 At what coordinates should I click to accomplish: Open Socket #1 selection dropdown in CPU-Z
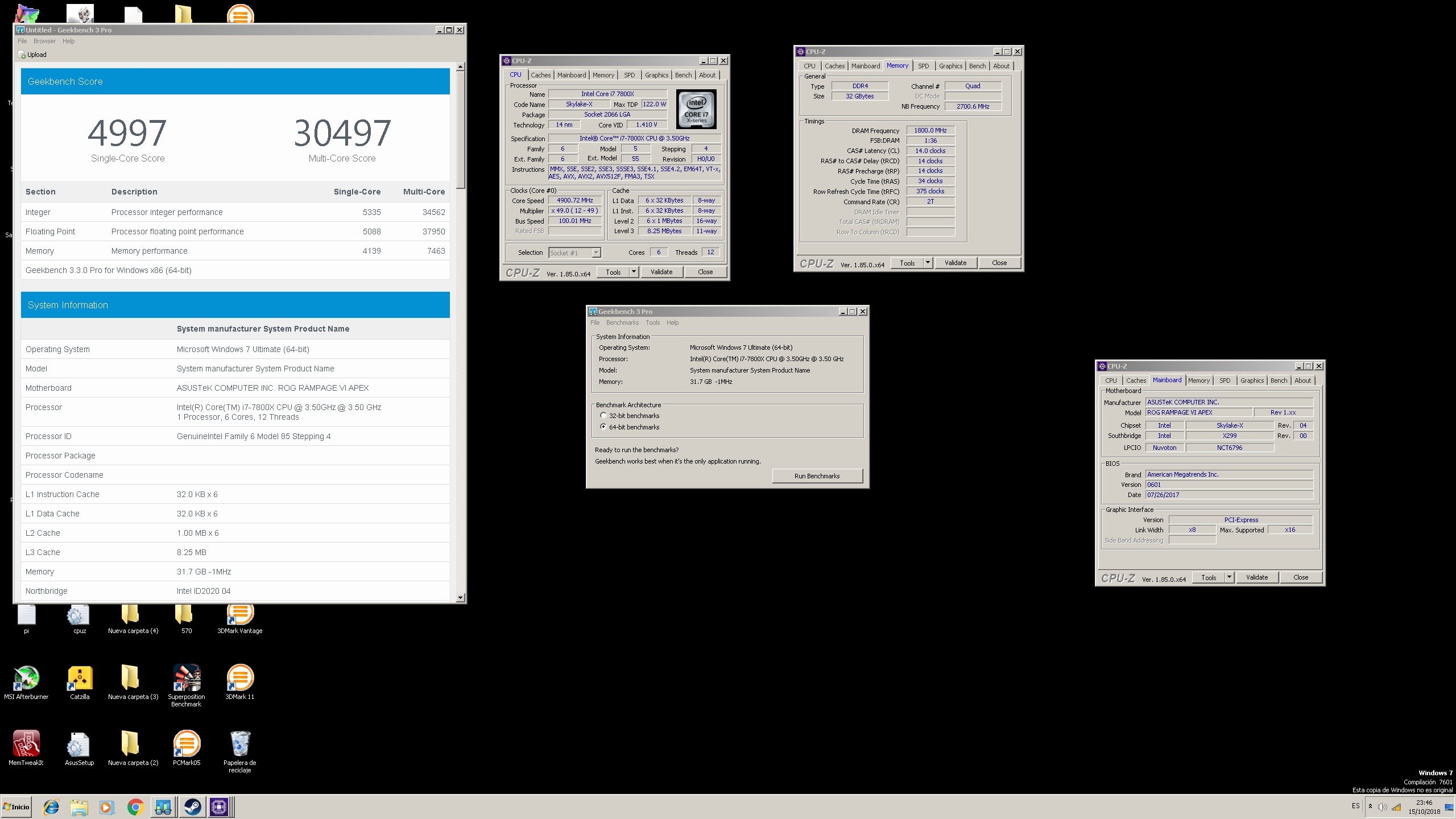(x=575, y=253)
